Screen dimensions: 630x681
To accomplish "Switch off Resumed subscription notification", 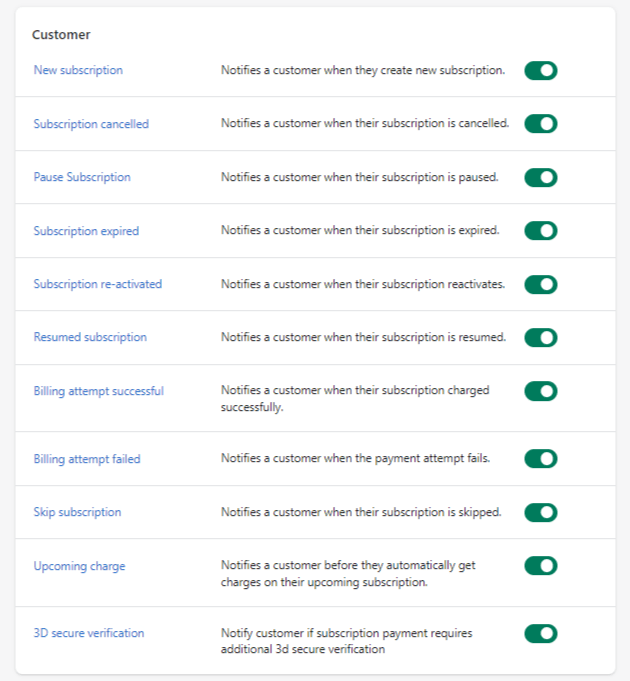I will point(540,337).
